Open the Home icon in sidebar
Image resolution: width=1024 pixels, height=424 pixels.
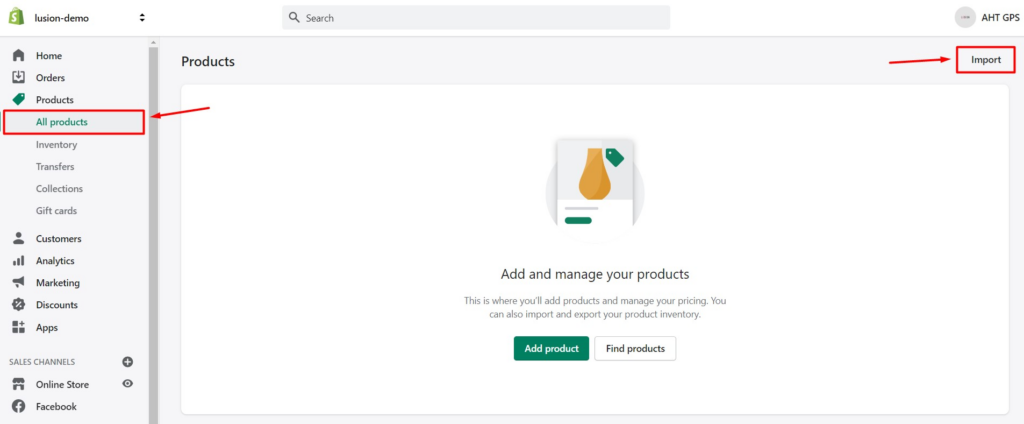click(18, 56)
